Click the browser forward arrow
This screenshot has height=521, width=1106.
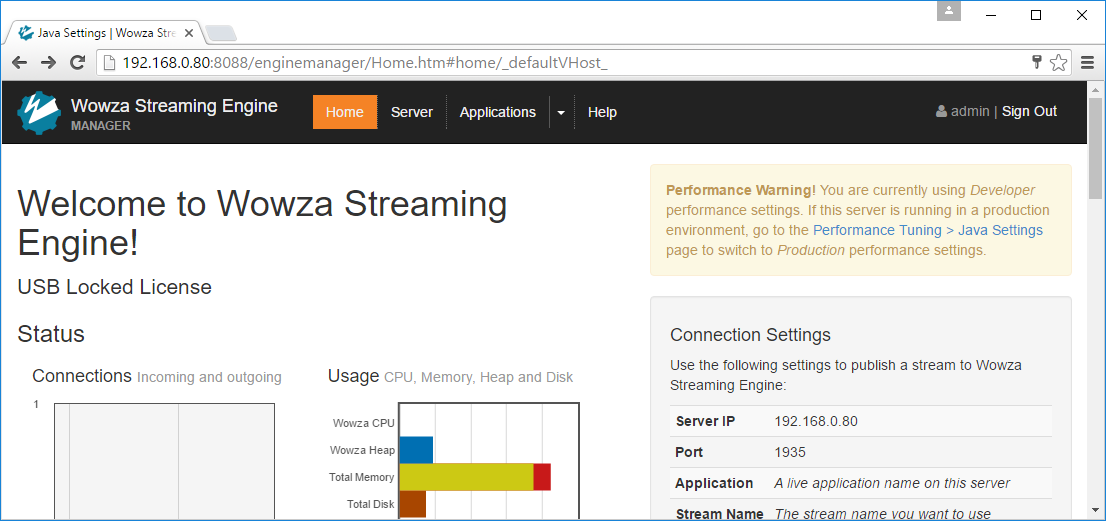point(49,63)
